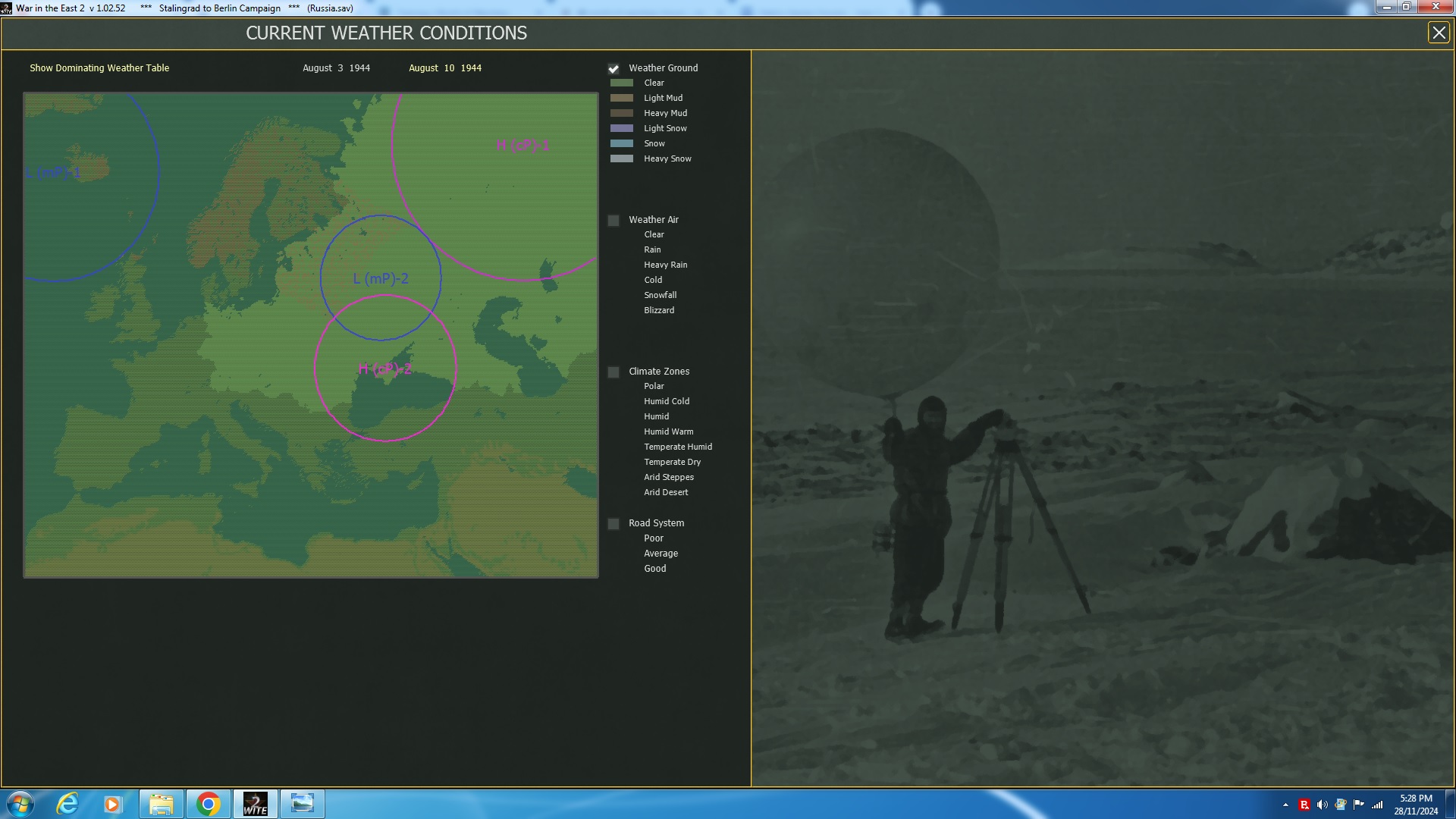Open Windows Media Player from taskbar
This screenshot has width=1456, height=819.
(112, 804)
